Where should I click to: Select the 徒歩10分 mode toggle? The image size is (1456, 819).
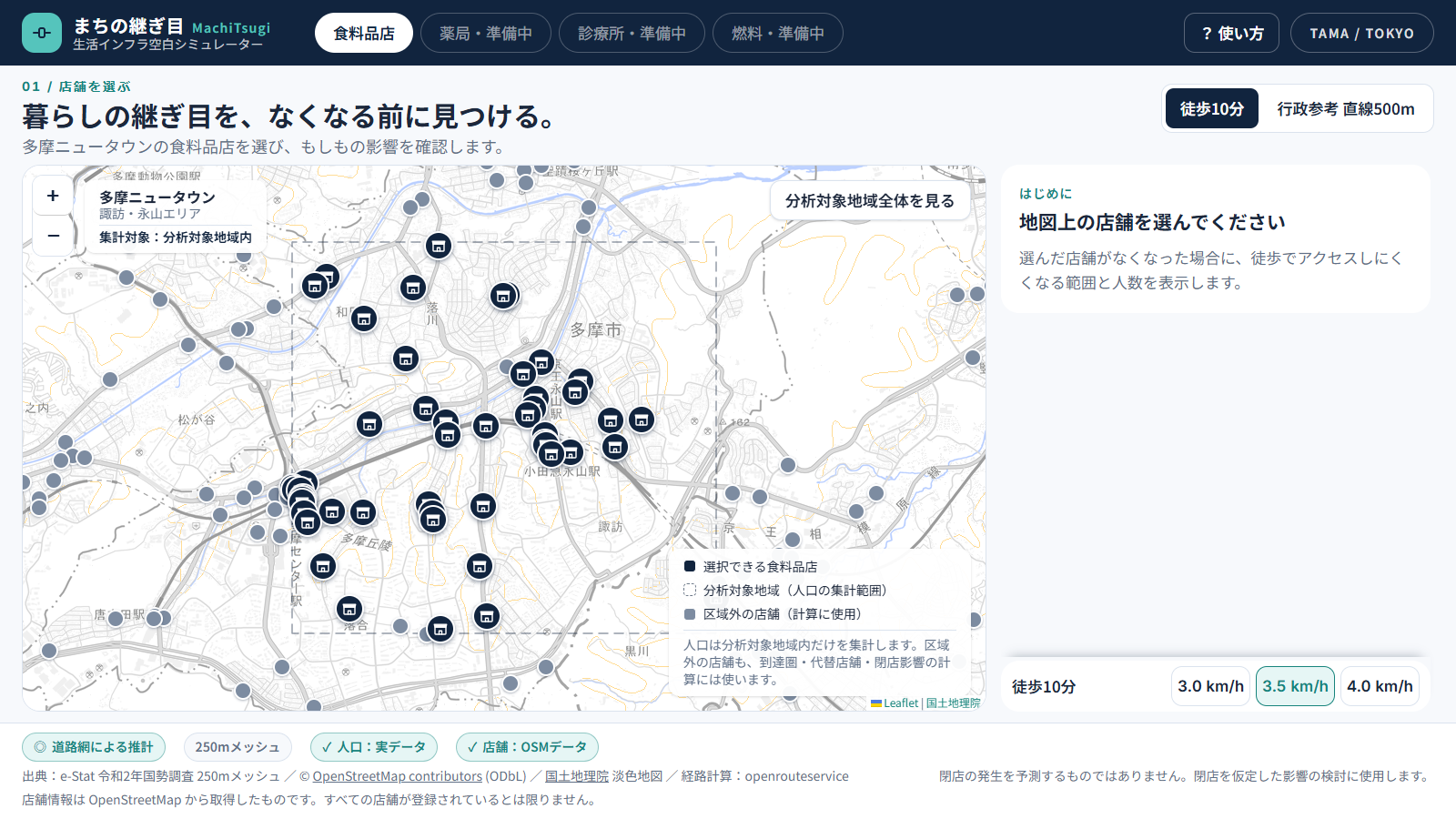pos(1212,108)
